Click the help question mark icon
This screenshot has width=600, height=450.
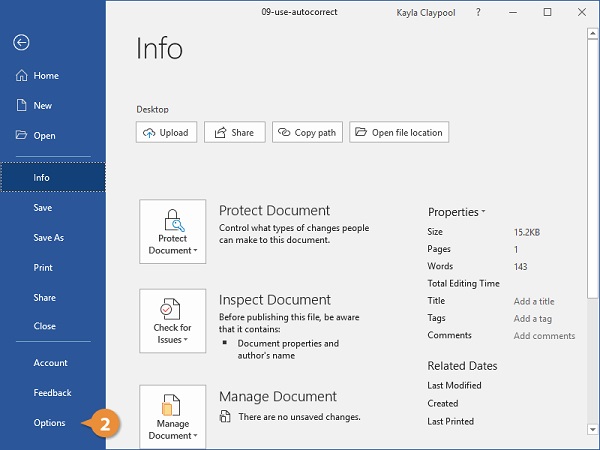pos(478,12)
